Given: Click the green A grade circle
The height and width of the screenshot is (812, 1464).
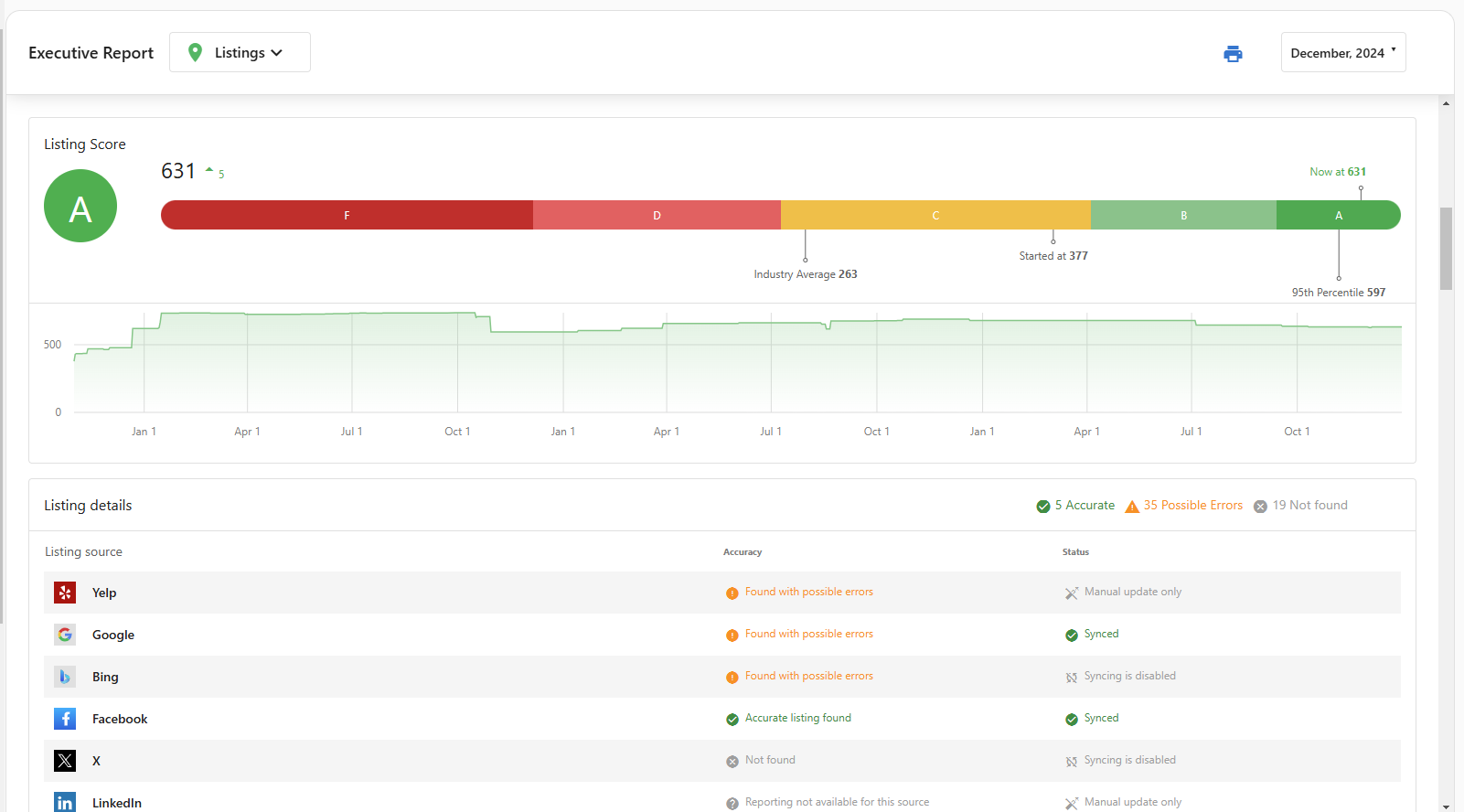Looking at the screenshot, I should pyautogui.click(x=80, y=206).
